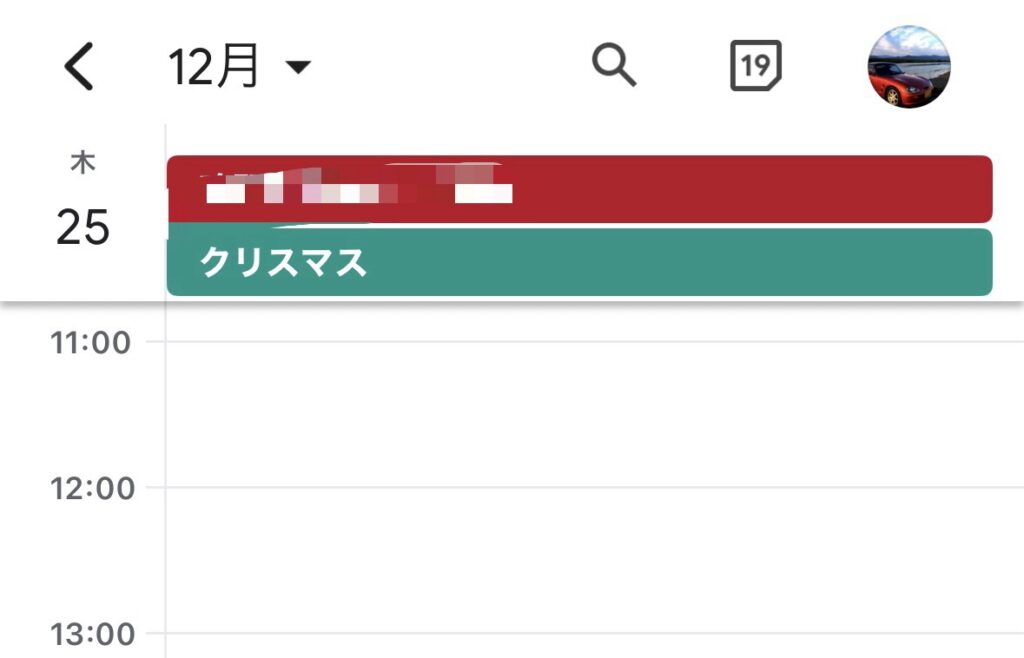Create an event in the 11:00 slot
Image resolution: width=1024 pixels, height=658 pixels.
[594, 414]
